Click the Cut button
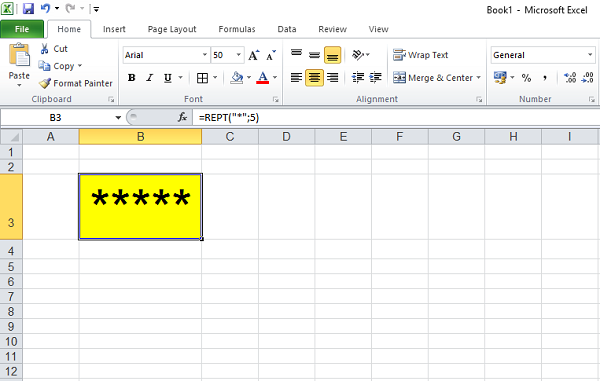 pyautogui.click(x=54, y=49)
